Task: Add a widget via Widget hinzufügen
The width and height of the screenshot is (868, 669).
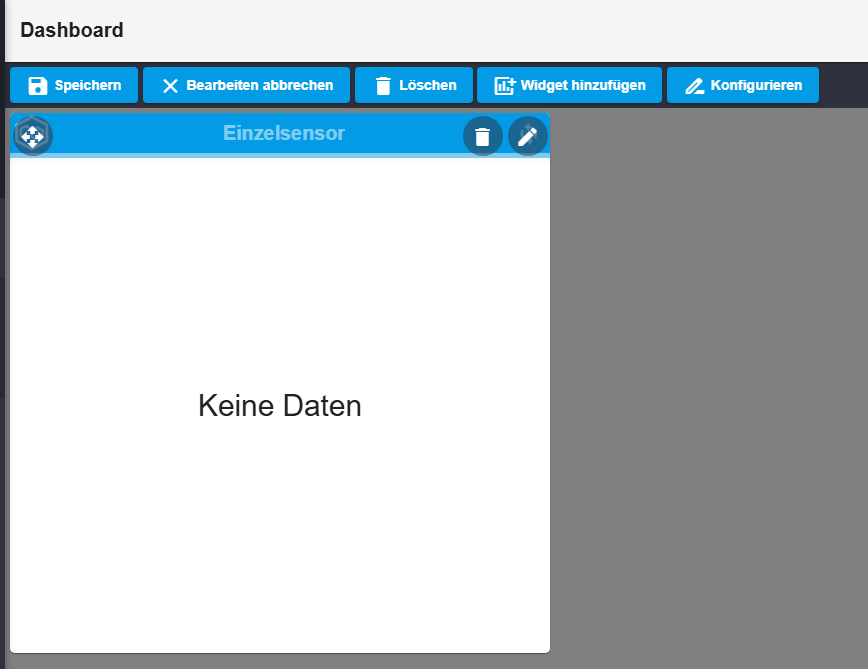Action: click(x=569, y=85)
